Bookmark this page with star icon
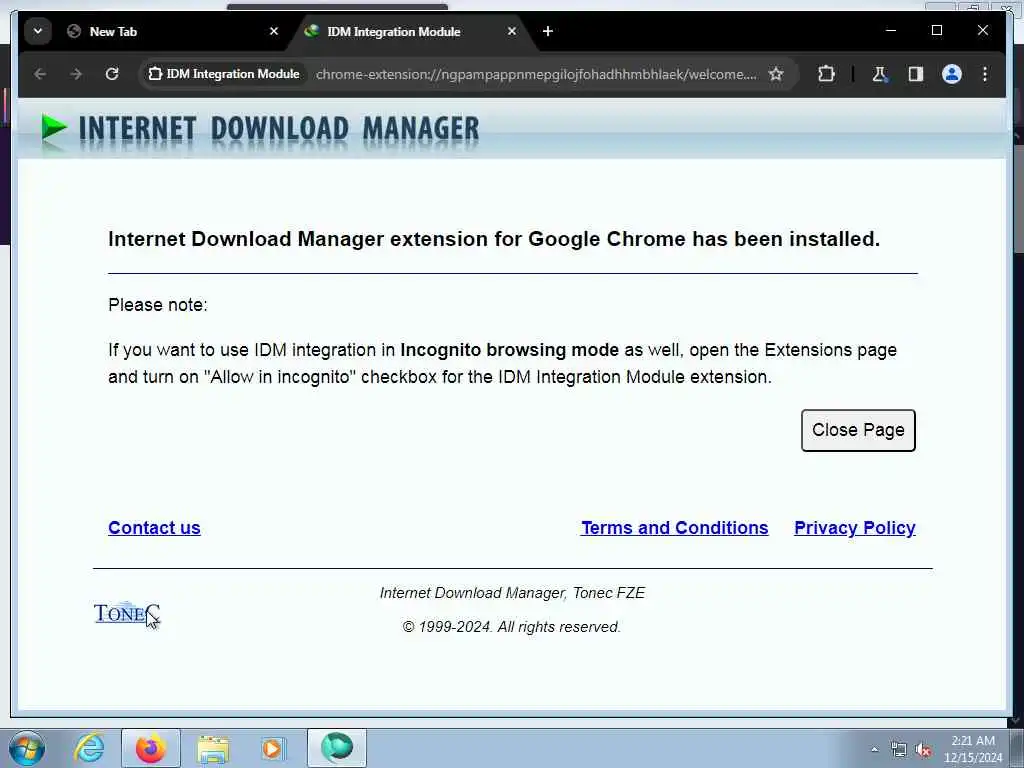This screenshot has height=768, width=1024. click(x=776, y=74)
